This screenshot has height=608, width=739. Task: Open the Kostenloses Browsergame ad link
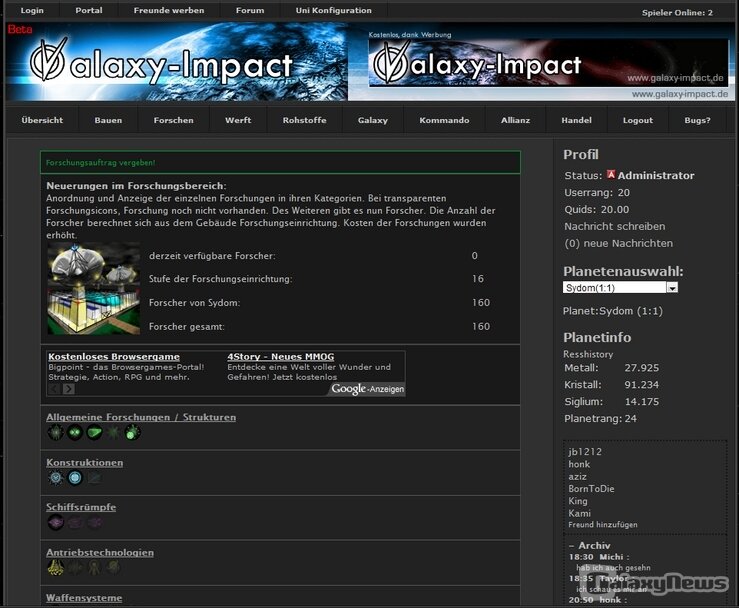[x=114, y=357]
